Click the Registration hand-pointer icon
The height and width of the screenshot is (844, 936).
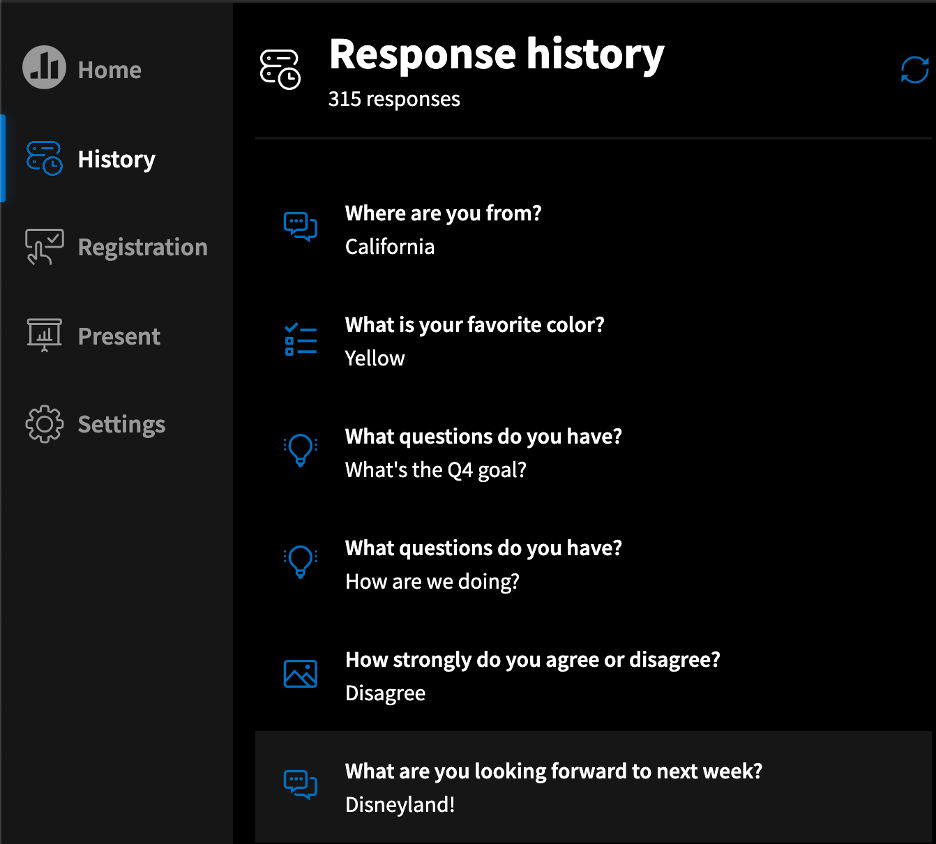point(44,247)
